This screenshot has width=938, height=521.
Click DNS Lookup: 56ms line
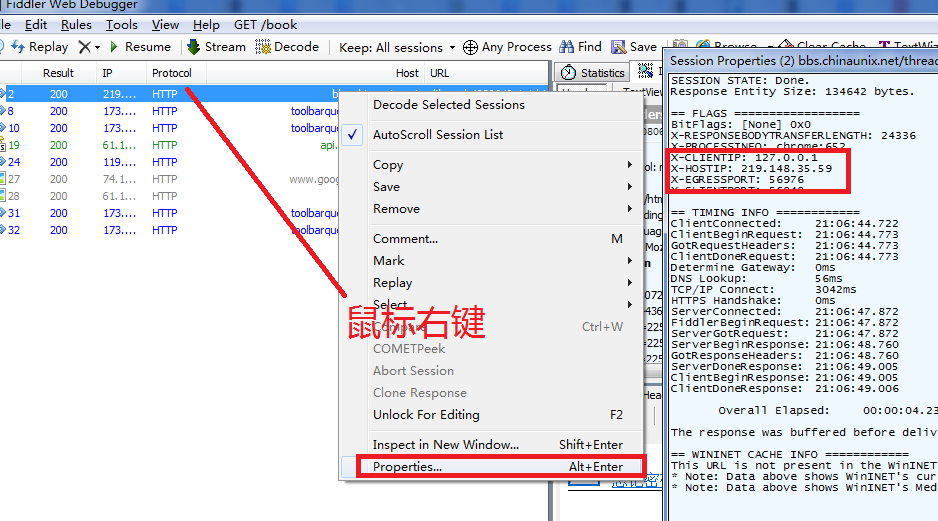click(756, 279)
